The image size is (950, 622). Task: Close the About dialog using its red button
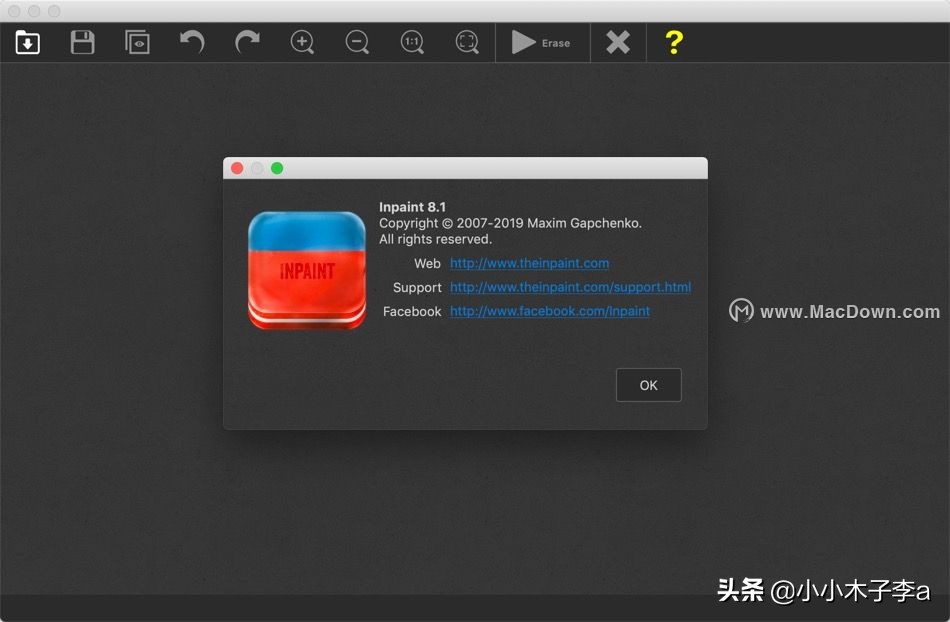coord(237,168)
